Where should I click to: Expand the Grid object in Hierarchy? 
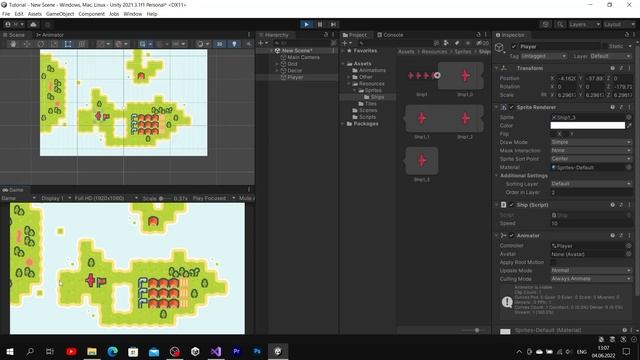[277, 64]
